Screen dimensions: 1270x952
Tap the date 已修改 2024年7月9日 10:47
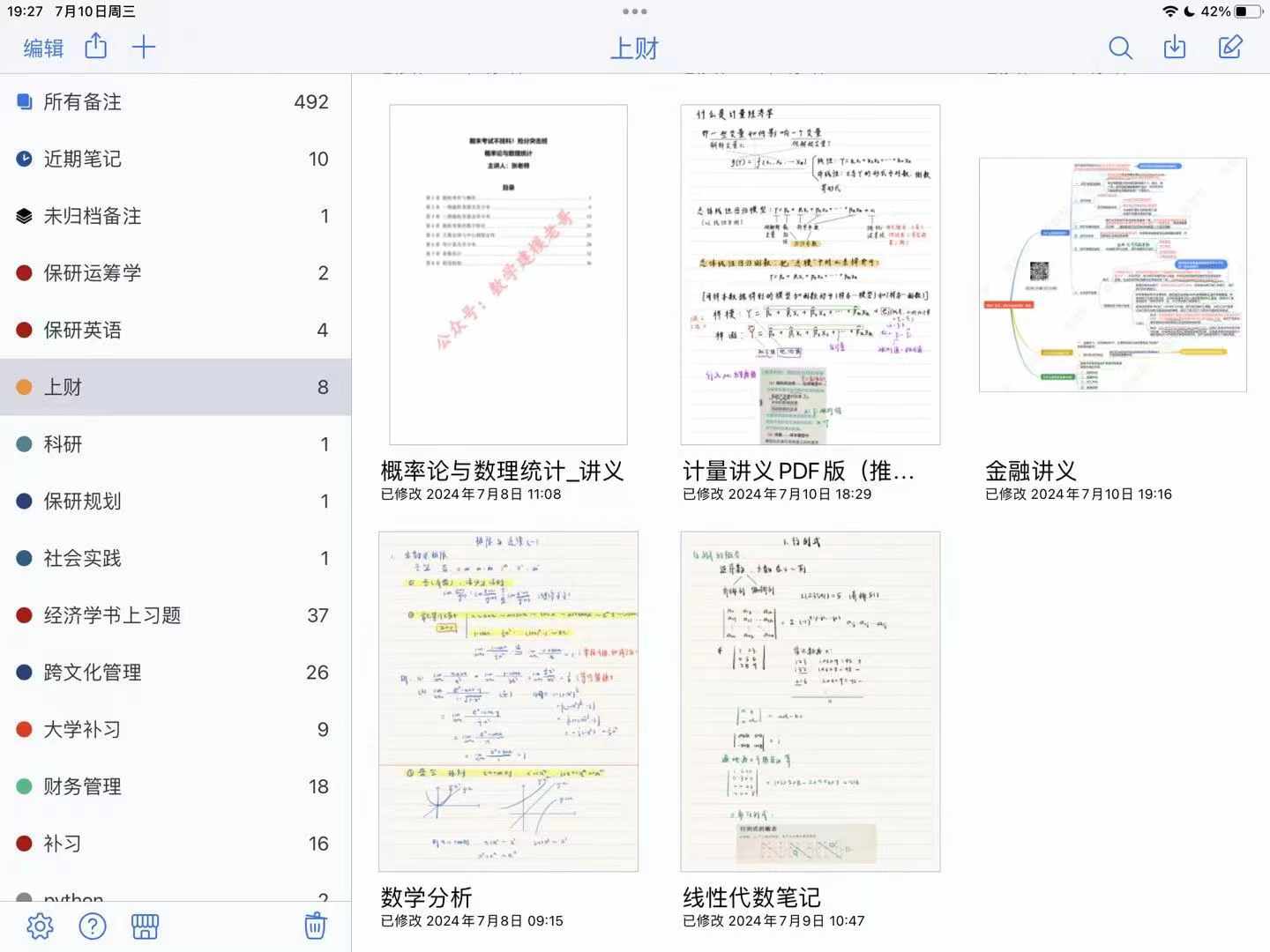coord(773,921)
